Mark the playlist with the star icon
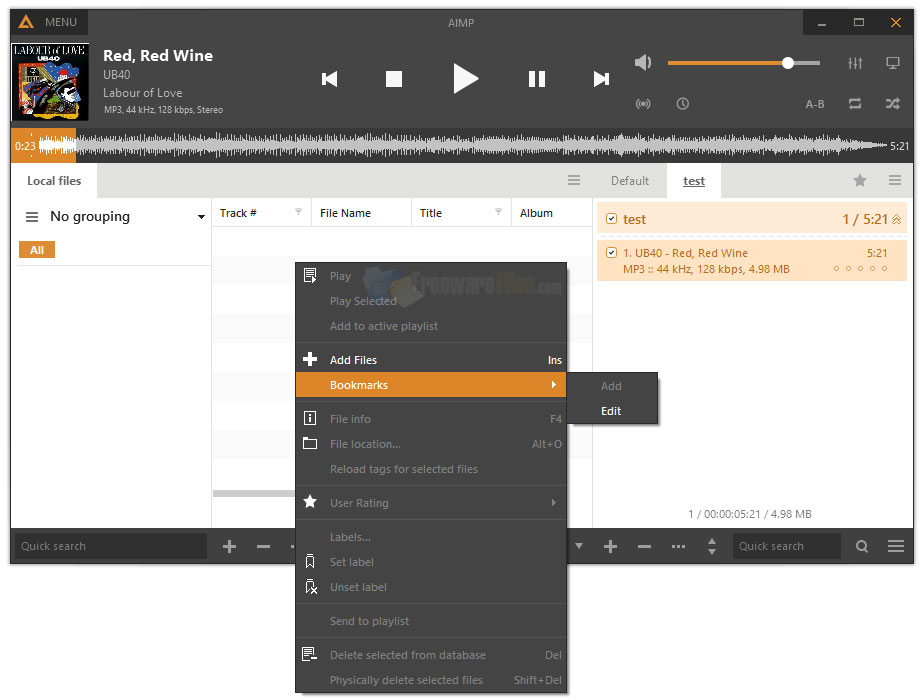919x700 pixels. pyautogui.click(x=859, y=181)
